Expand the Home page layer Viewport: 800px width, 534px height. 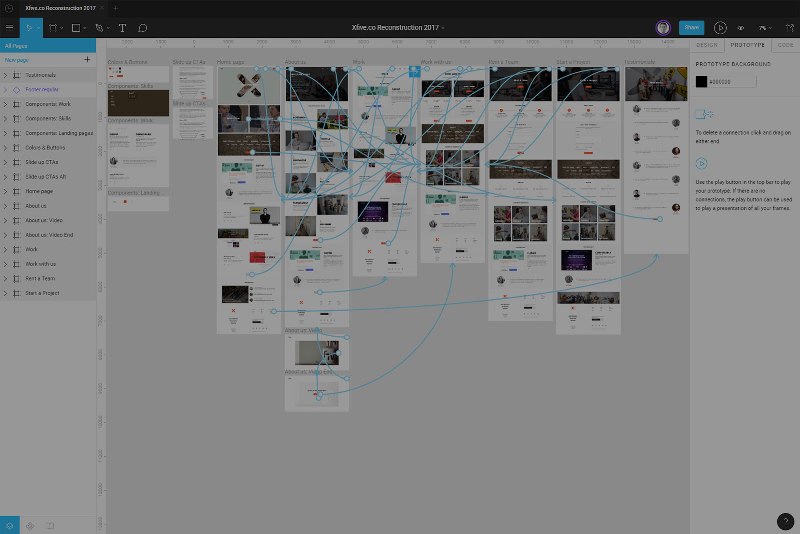pos(5,191)
